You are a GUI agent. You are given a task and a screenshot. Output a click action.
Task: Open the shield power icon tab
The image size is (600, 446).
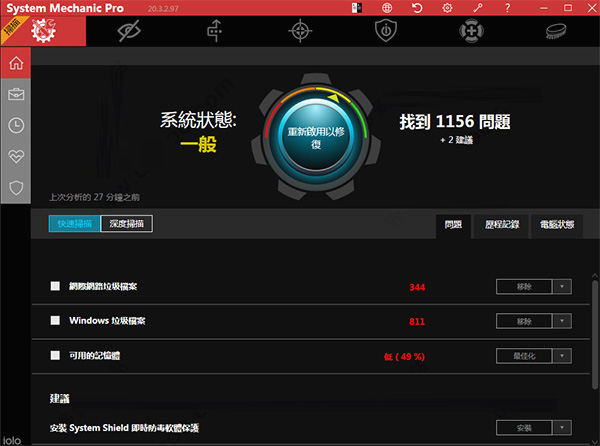point(386,31)
